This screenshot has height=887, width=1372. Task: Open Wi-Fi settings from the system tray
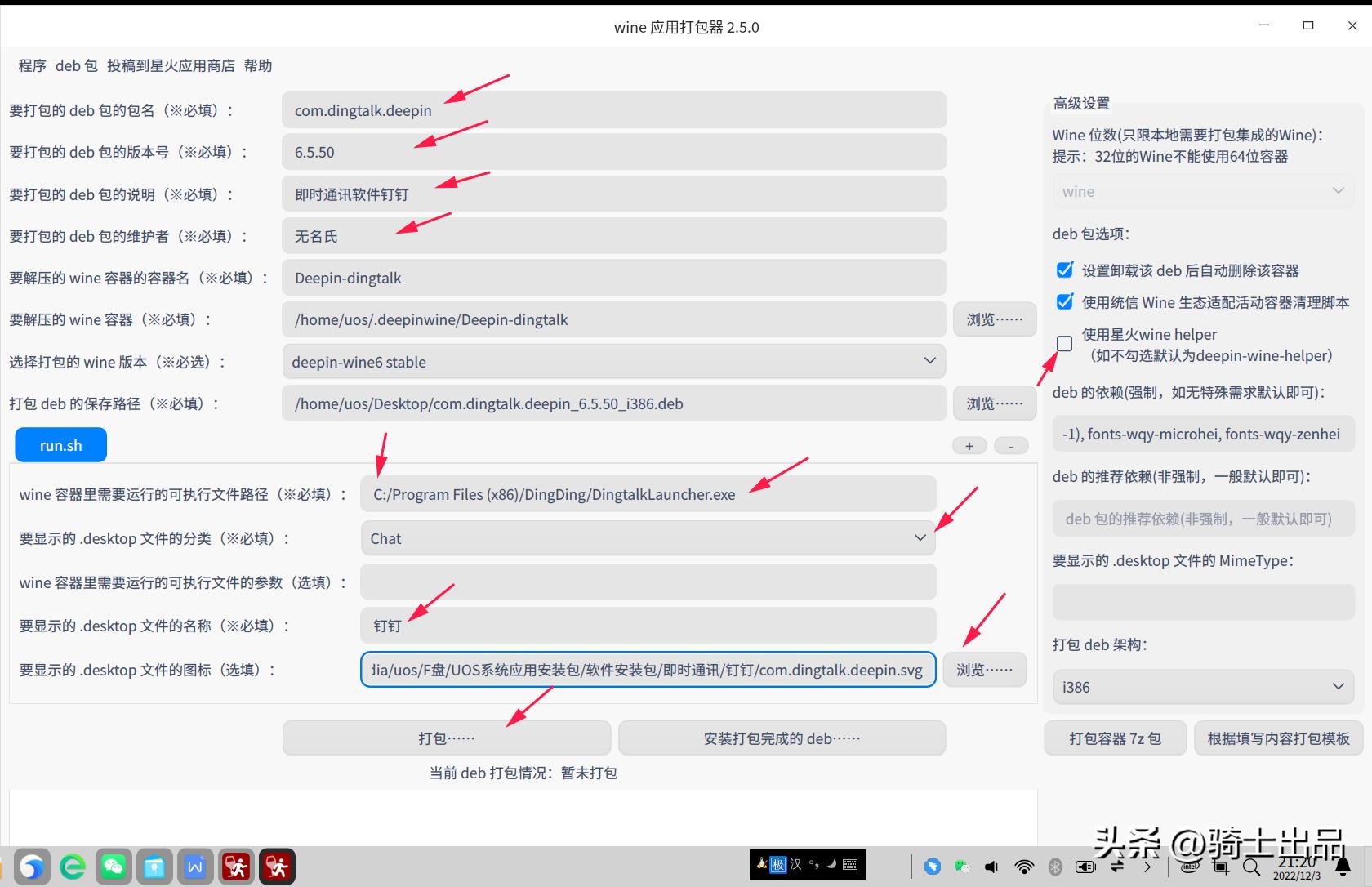click(1025, 867)
